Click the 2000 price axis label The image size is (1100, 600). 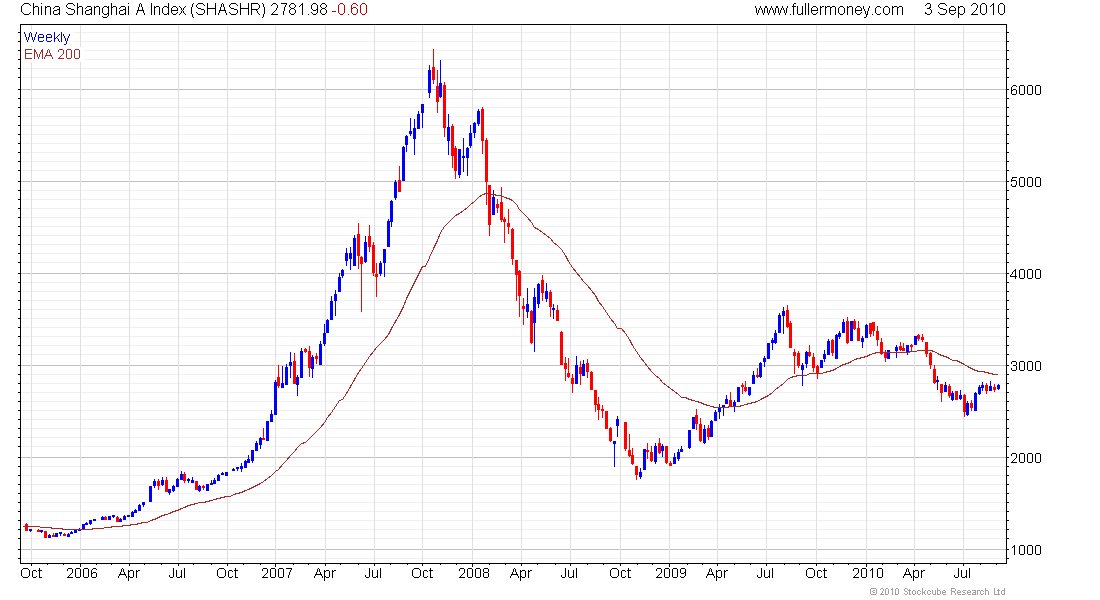click(1025, 458)
